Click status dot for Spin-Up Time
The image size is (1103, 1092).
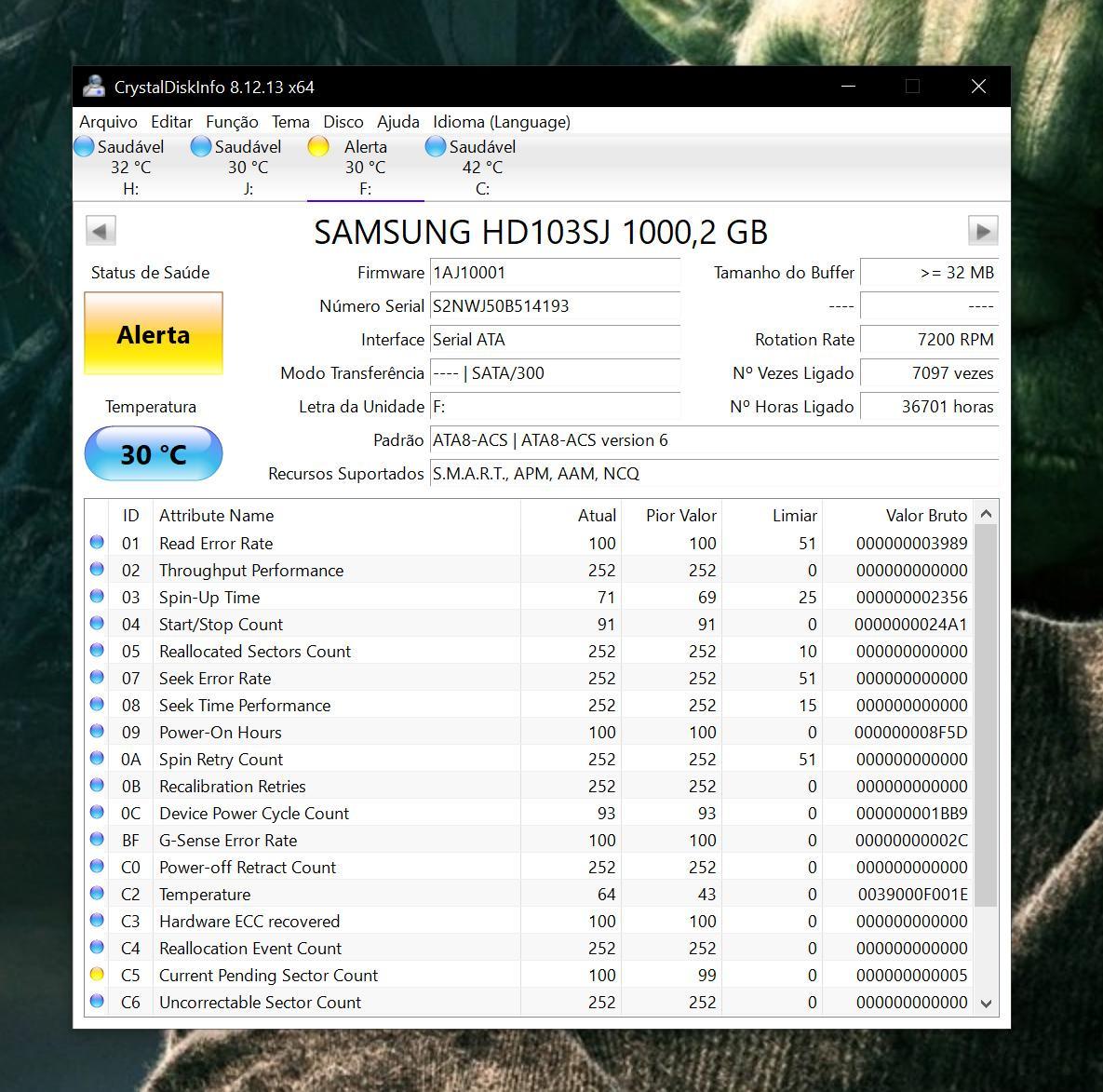pos(97,596)
